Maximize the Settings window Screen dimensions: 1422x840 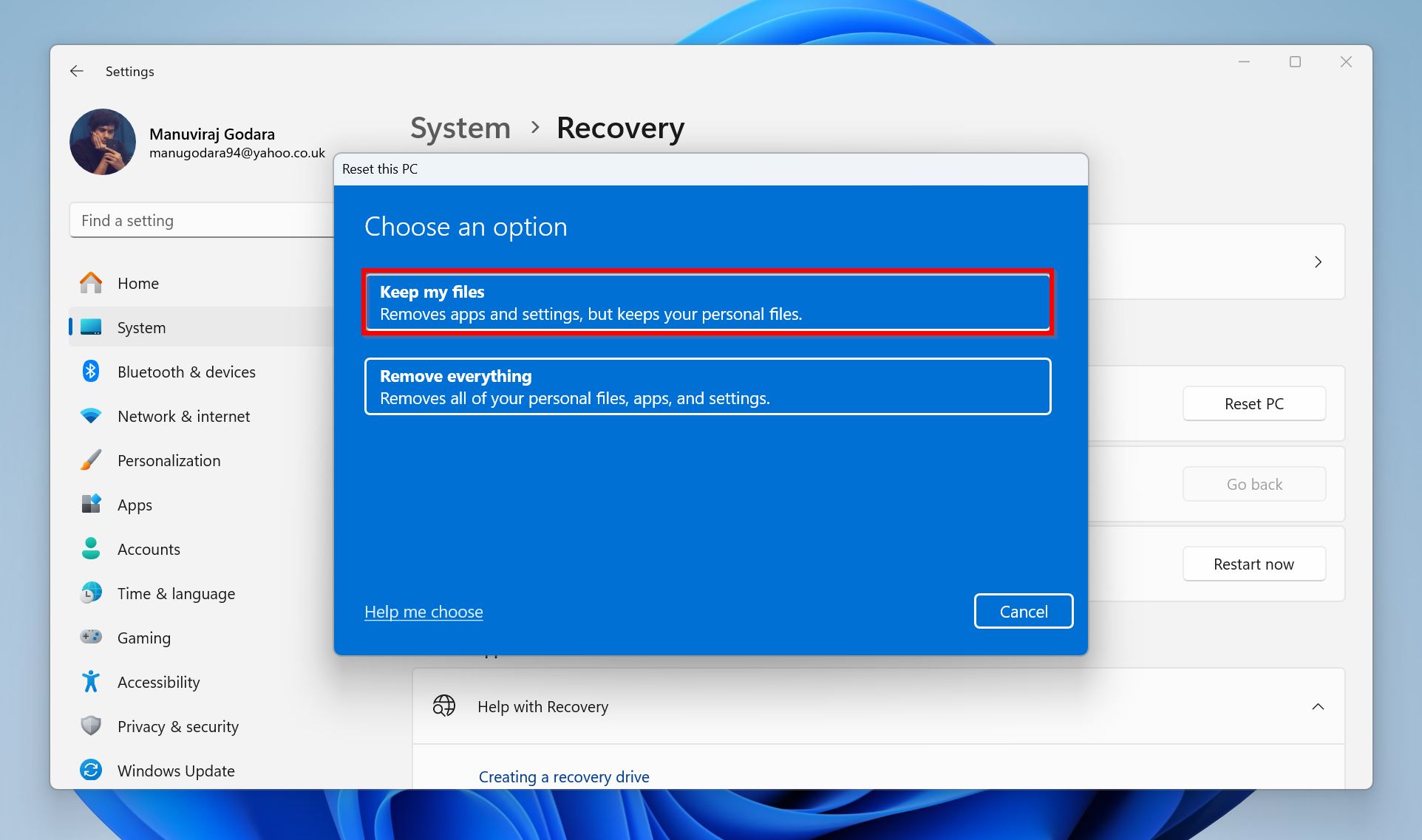1295,62
